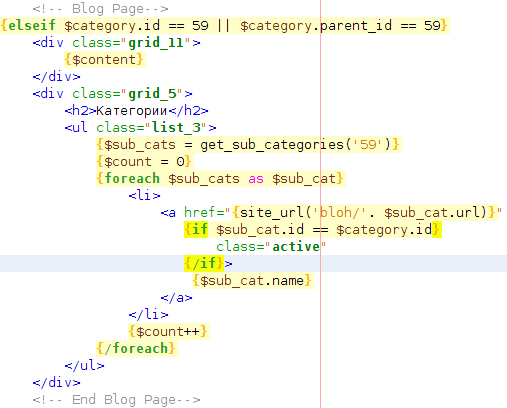The height and width of the screenshot is (408, 507).
Task: Click the 'End Blog Page' comment
Action: (116, 400)
